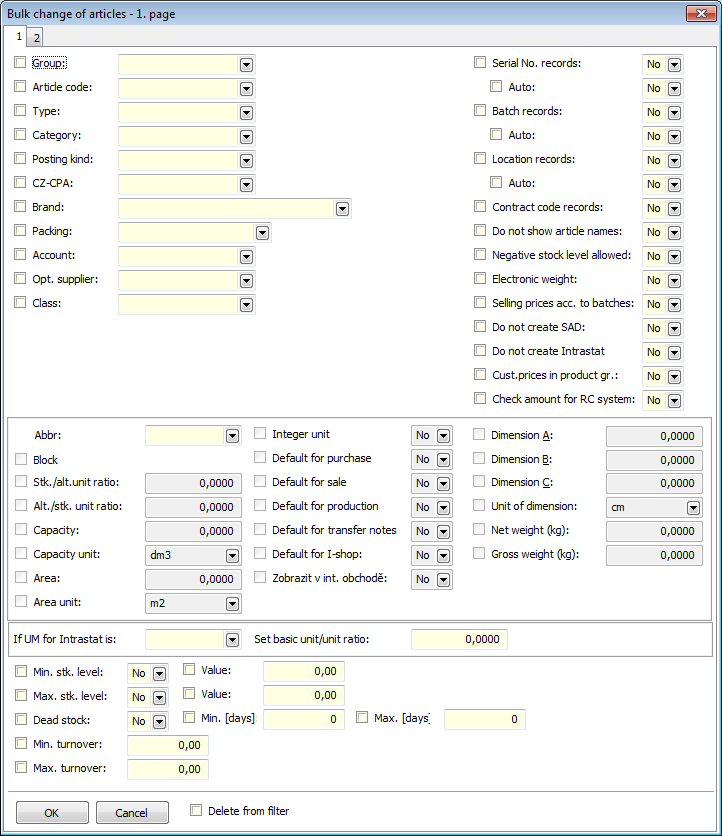This screenshot has height=836, width=722.
Task: Open the Account dropdown
Action: tap(246, 256)
